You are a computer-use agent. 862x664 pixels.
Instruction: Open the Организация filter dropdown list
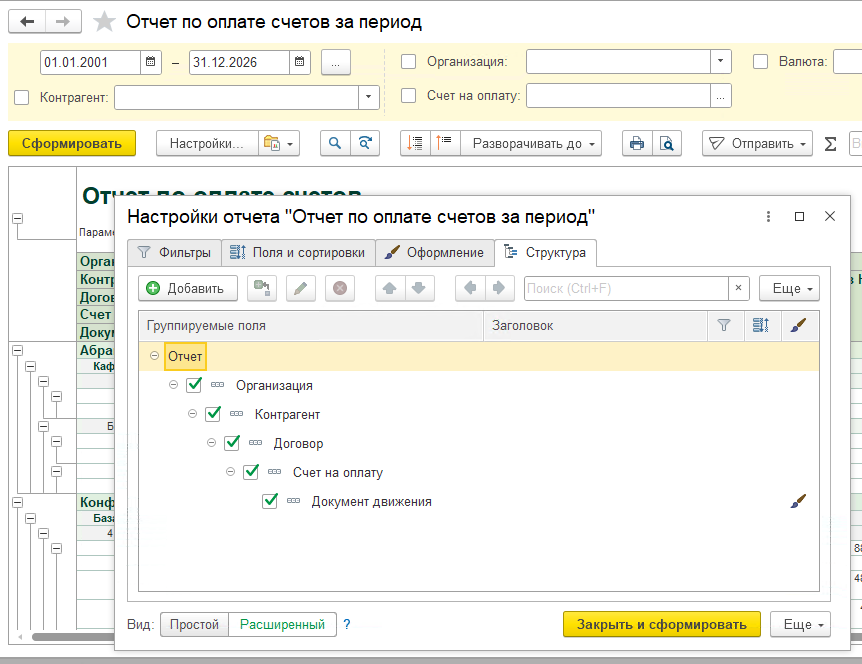(x=720, y=62)
